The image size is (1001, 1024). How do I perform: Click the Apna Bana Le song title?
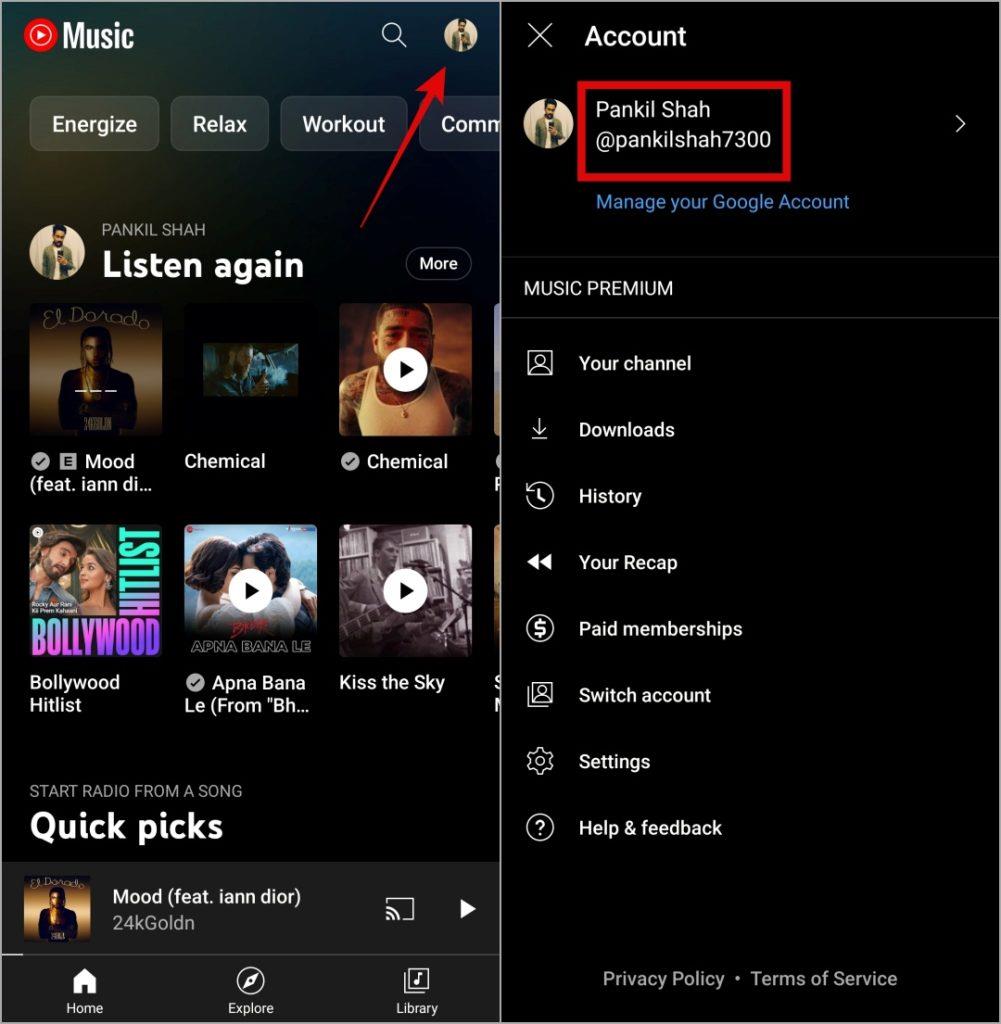[247, 694]
